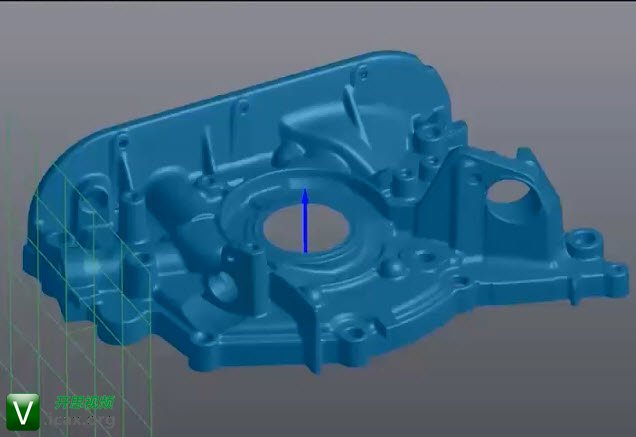
Task: Select the blue scanned engine cover model
Action: click(324, 211)
